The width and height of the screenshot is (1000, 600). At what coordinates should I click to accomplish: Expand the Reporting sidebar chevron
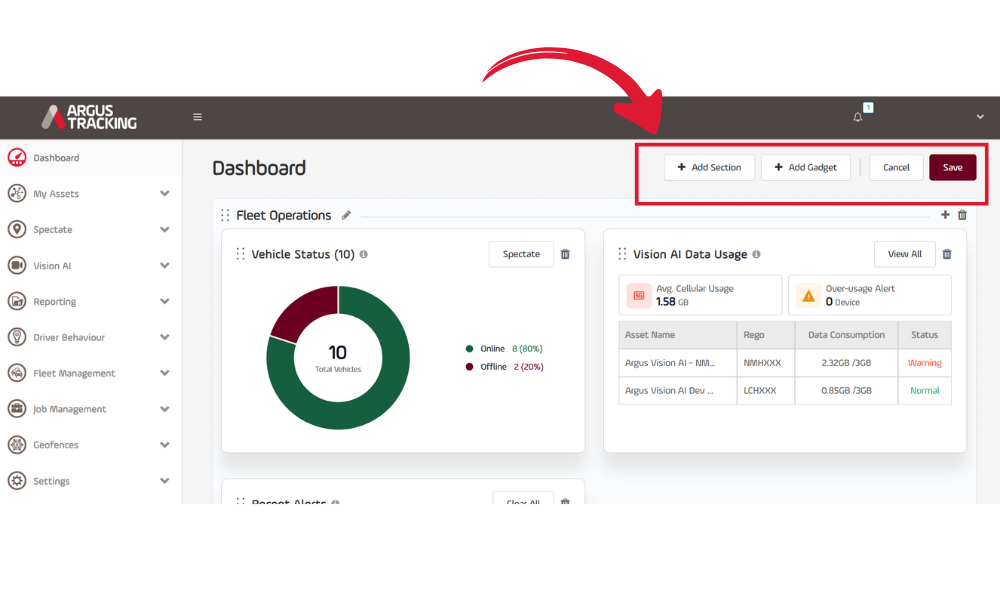[165, 301]
